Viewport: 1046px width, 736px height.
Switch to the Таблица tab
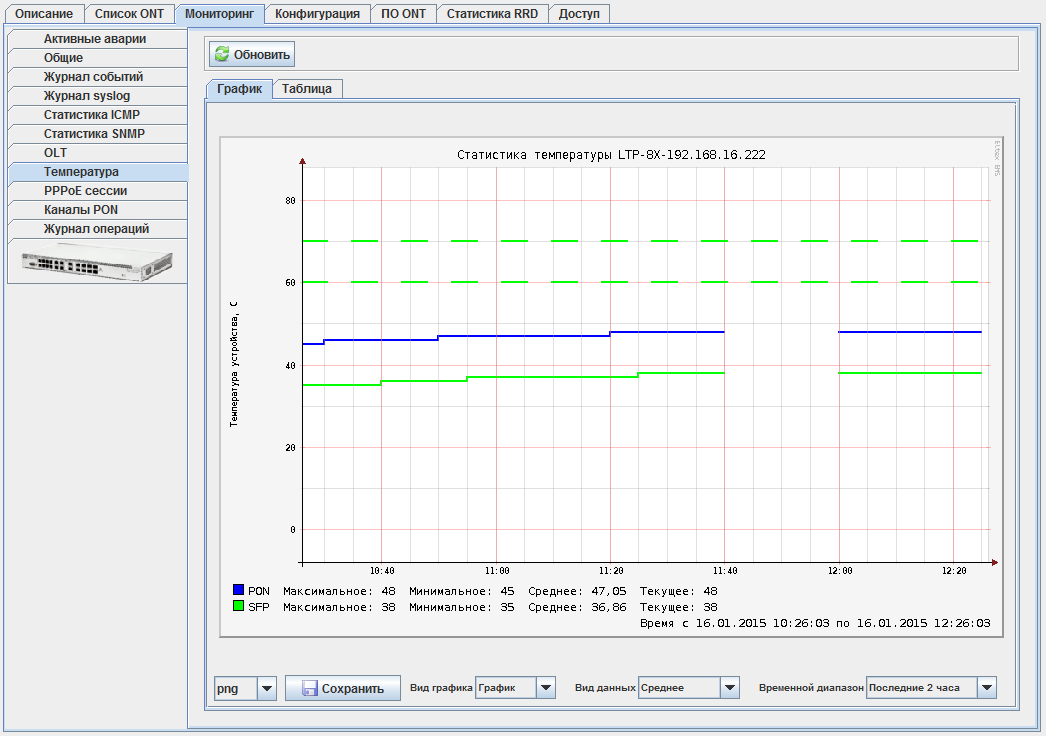307,89
